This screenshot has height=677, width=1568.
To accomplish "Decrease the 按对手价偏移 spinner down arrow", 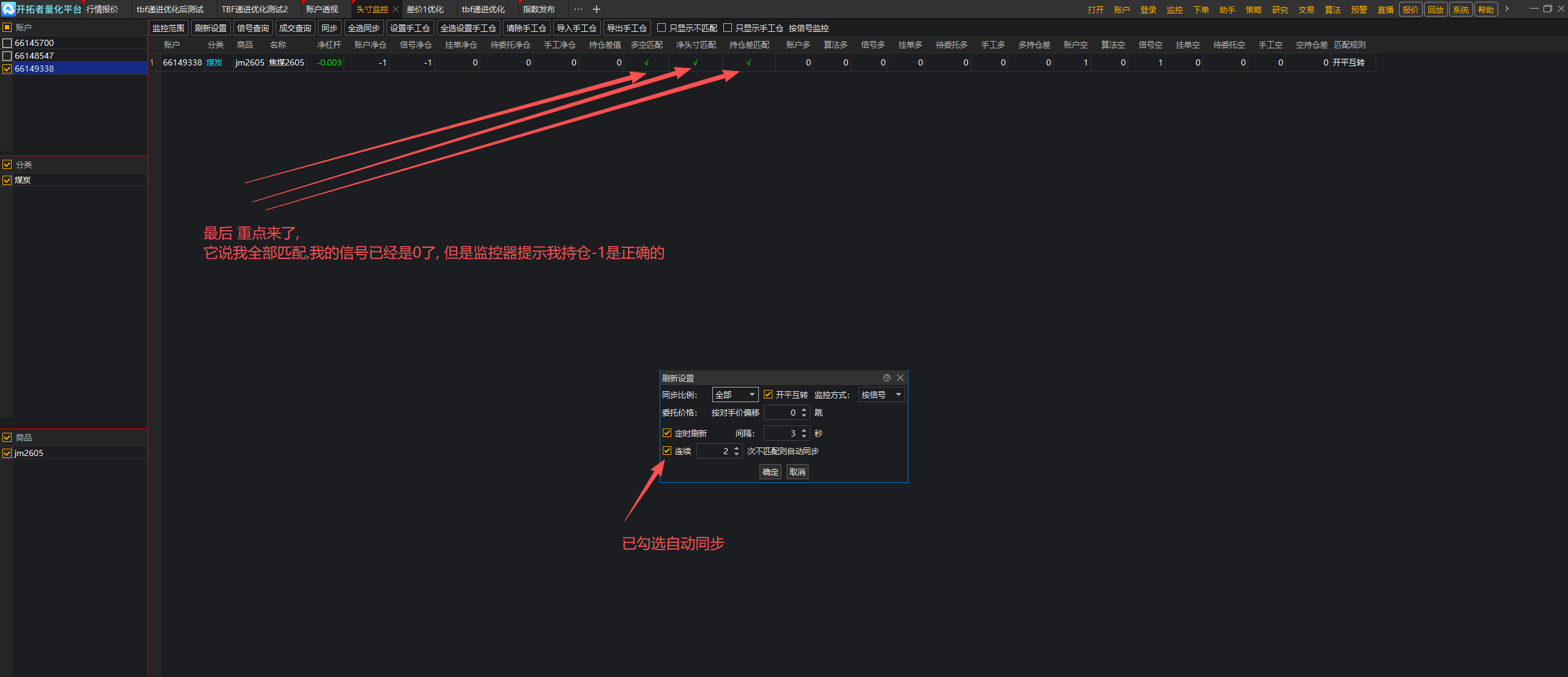I will click(x=804, y=416).
